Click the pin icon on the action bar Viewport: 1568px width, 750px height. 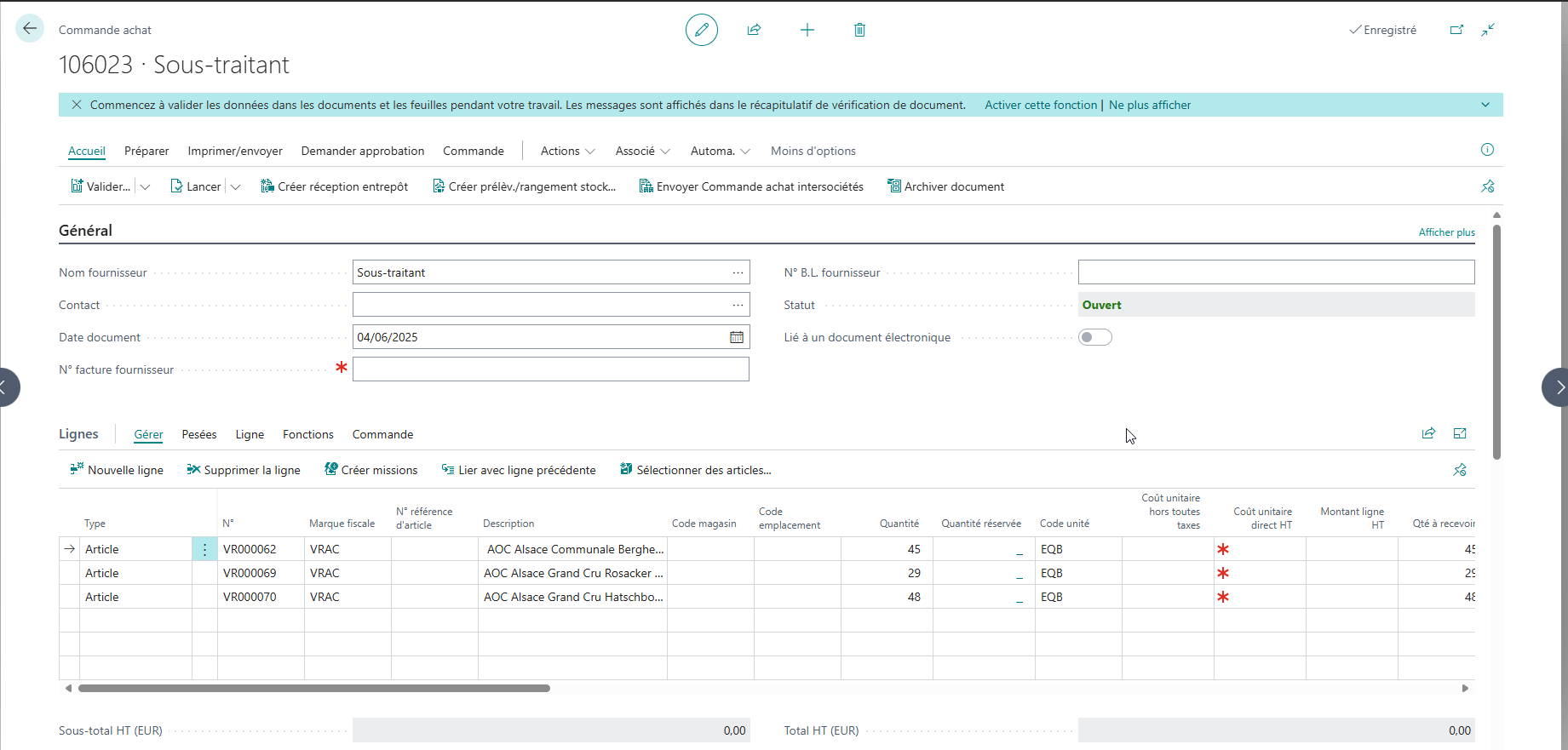coord(1487,186)
